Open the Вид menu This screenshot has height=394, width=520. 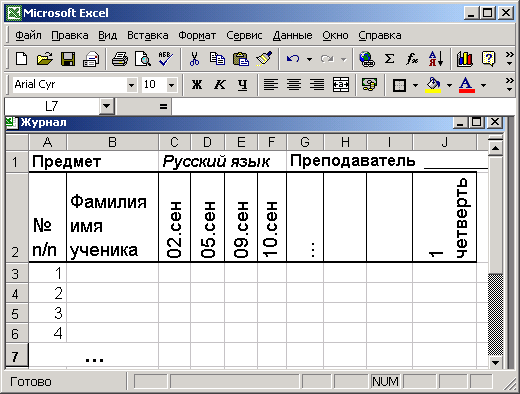pyautogui.click(x=107, y=35)
